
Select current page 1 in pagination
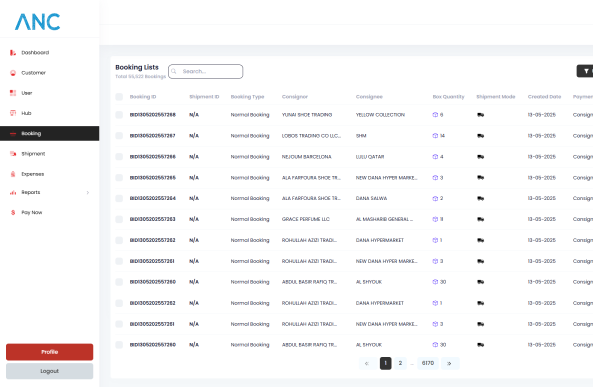(x=385, y=363)
